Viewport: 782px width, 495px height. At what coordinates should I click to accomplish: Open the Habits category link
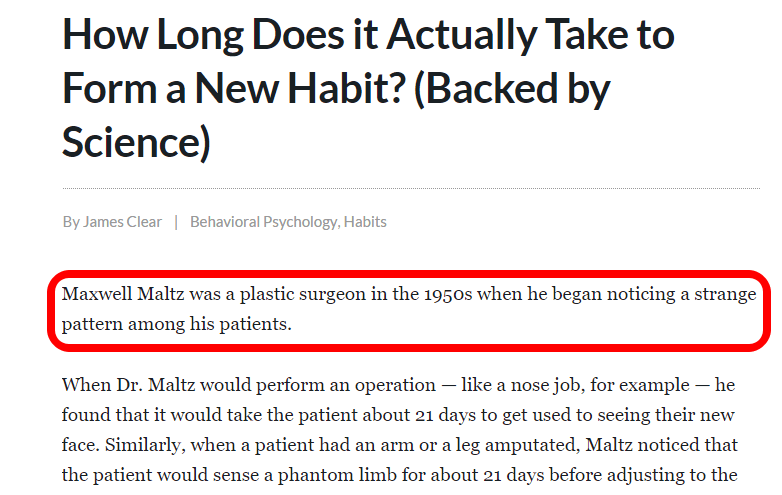point(365,222)
